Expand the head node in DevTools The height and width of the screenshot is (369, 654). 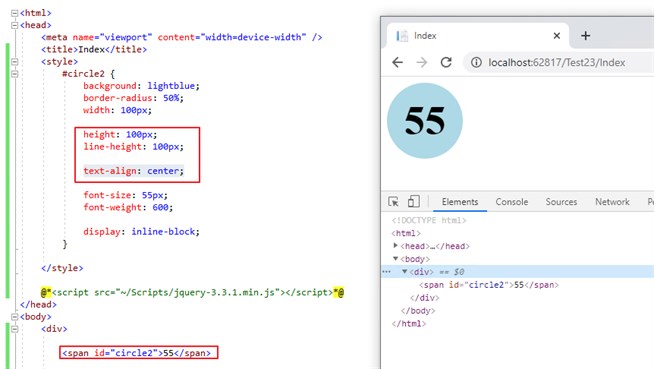(x=395, y=246)
